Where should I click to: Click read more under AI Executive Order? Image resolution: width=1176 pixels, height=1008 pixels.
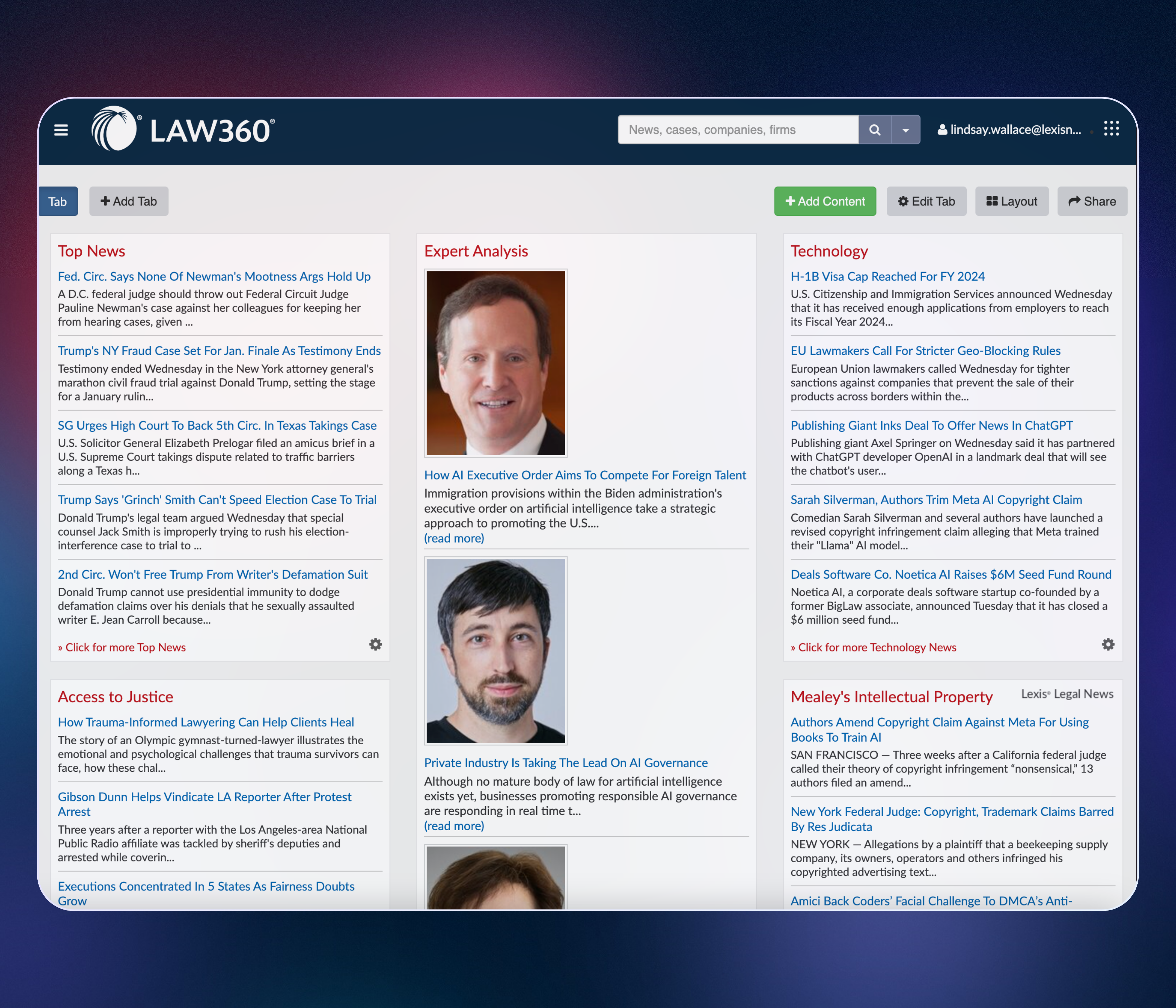(454, 538)
